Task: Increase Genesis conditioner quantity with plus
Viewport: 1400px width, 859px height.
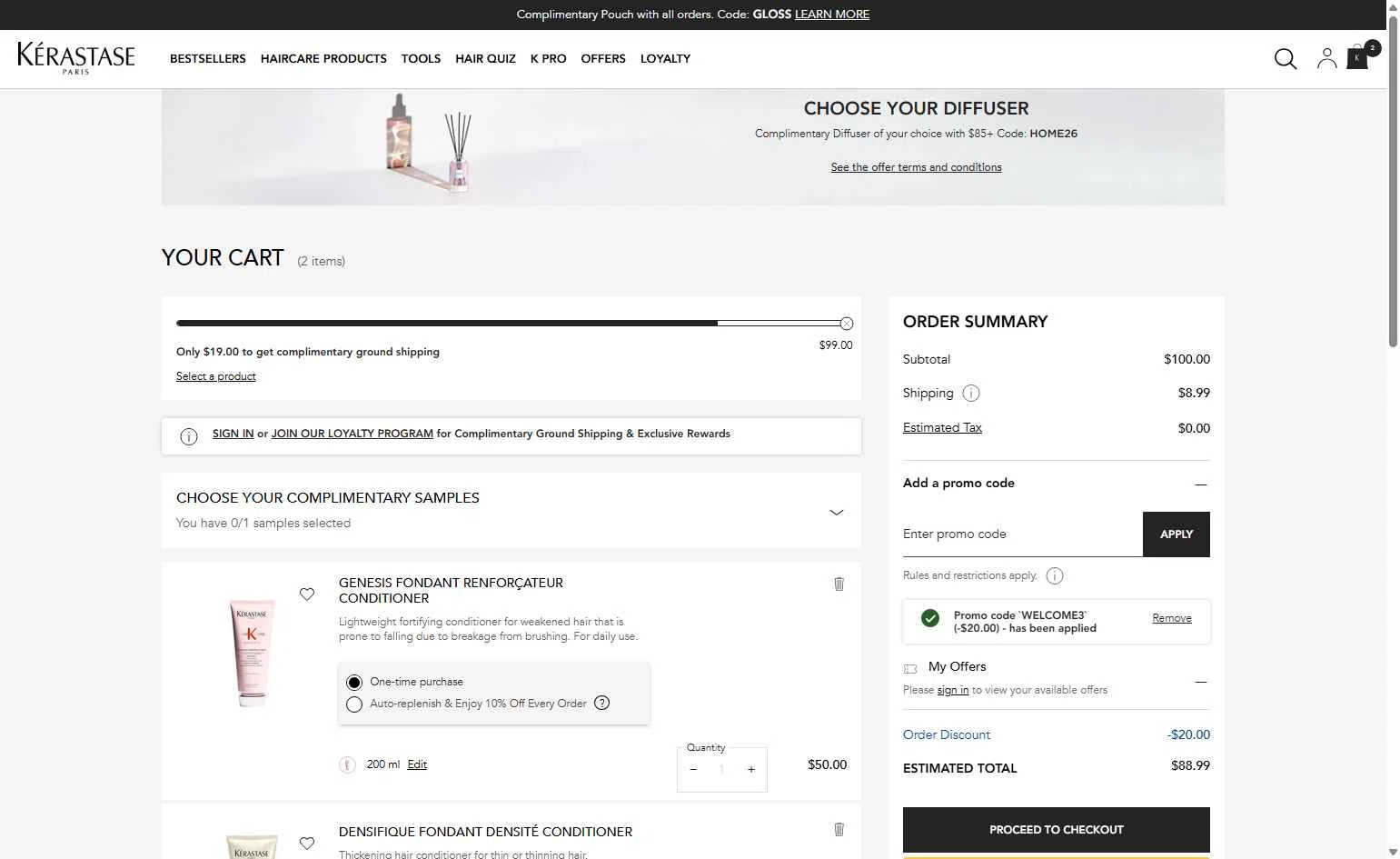Action: tap(751, 770)
